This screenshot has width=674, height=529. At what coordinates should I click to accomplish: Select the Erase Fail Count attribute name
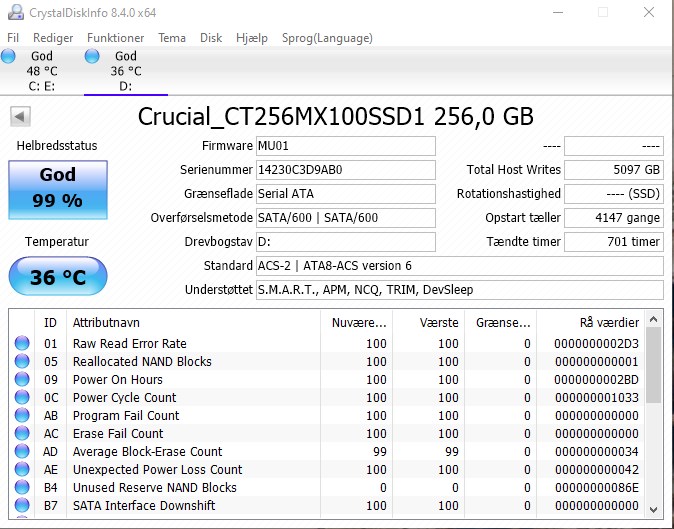118,434
